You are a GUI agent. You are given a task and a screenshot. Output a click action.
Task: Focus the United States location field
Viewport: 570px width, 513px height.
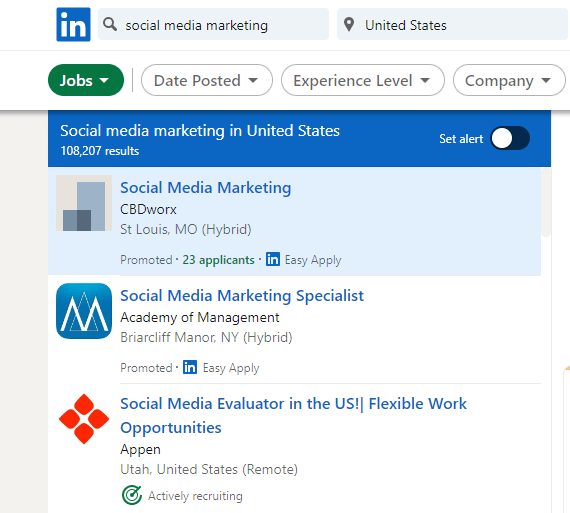point(452,24)
